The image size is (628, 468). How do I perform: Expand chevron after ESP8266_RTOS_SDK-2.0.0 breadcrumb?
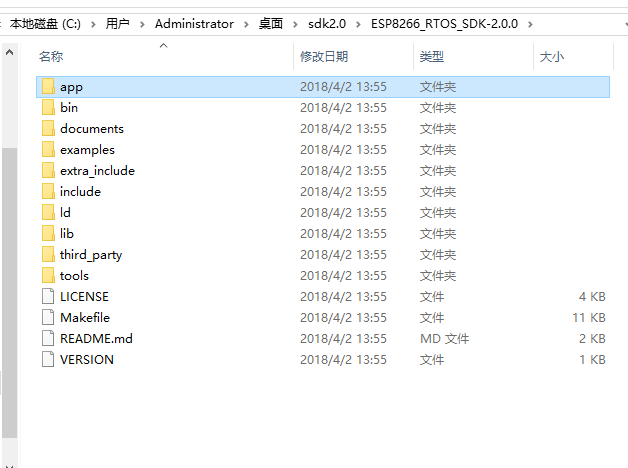(x=530, y=24)
